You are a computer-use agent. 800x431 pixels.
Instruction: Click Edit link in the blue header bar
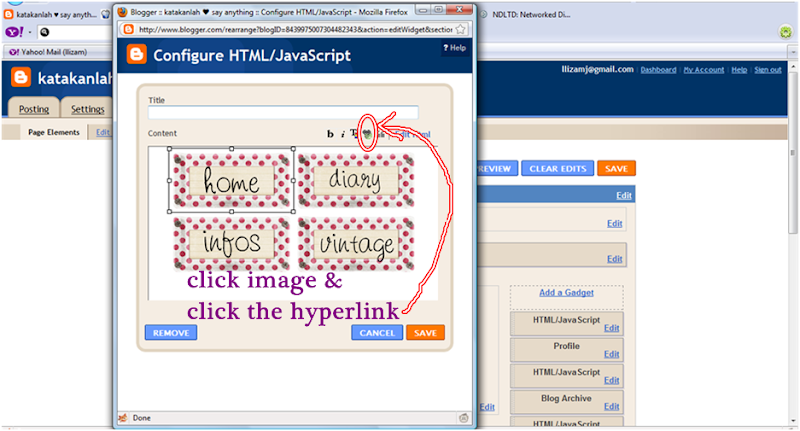click(x=623, y=195)
